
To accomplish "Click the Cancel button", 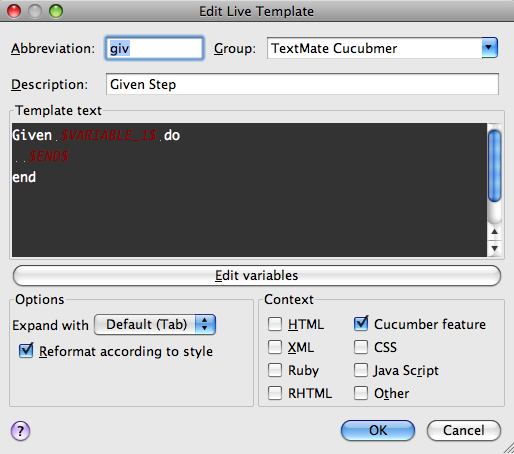I will point(464,430).
